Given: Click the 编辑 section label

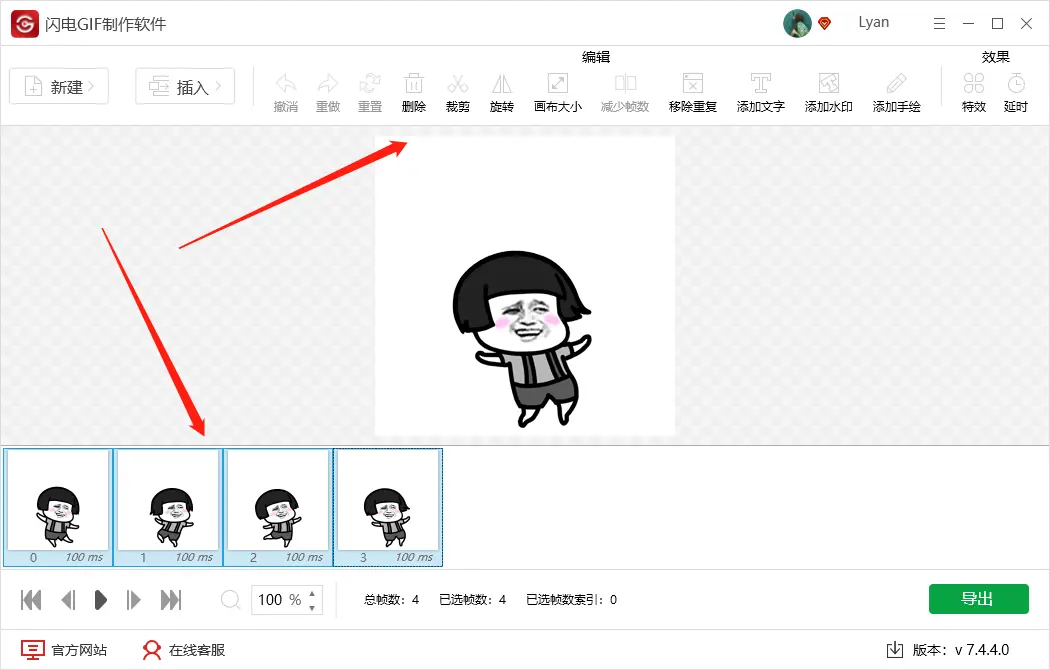Looking at the screenshot, I should pos(596,57).
